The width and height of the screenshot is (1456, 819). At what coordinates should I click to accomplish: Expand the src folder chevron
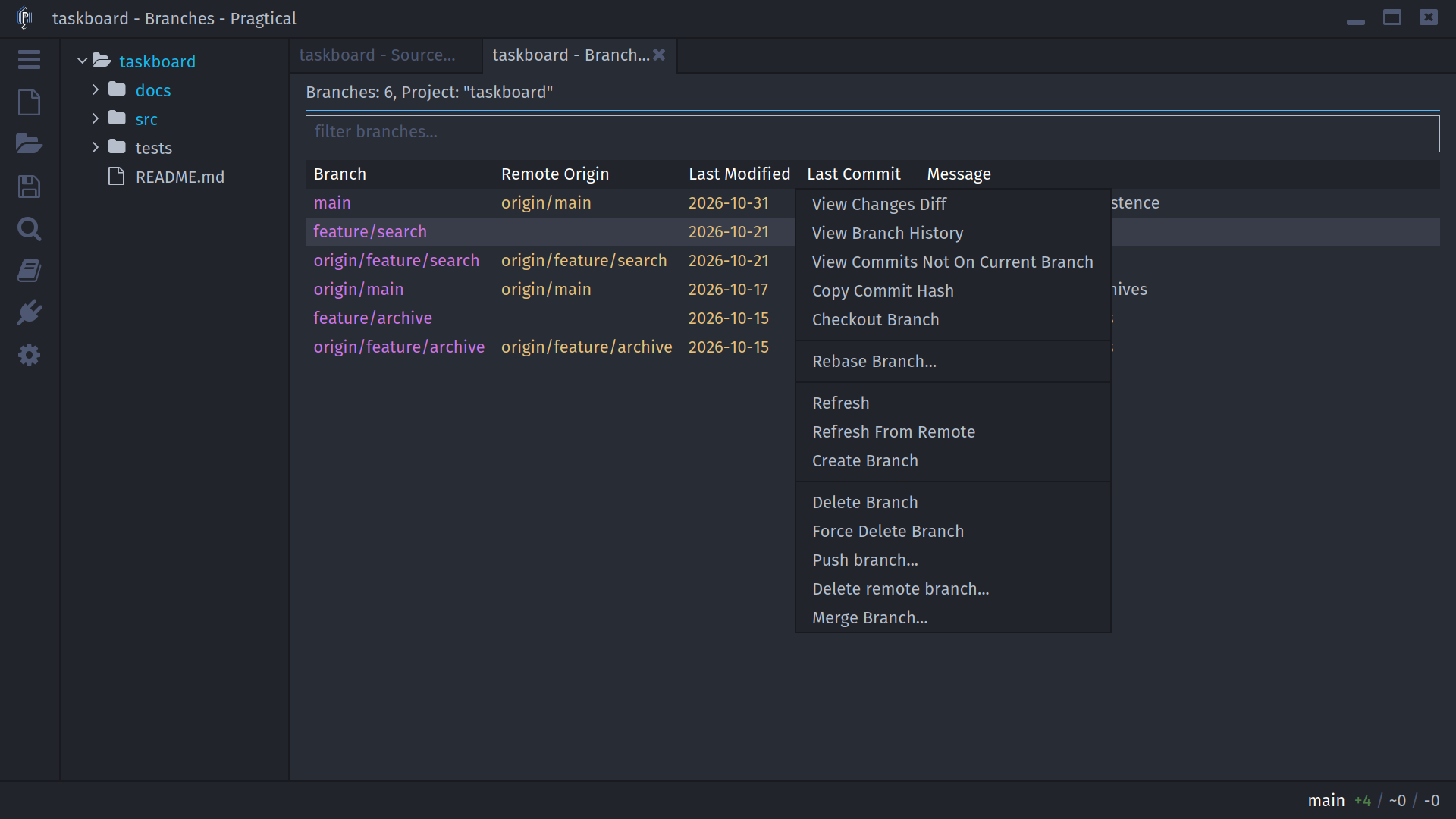96,118
